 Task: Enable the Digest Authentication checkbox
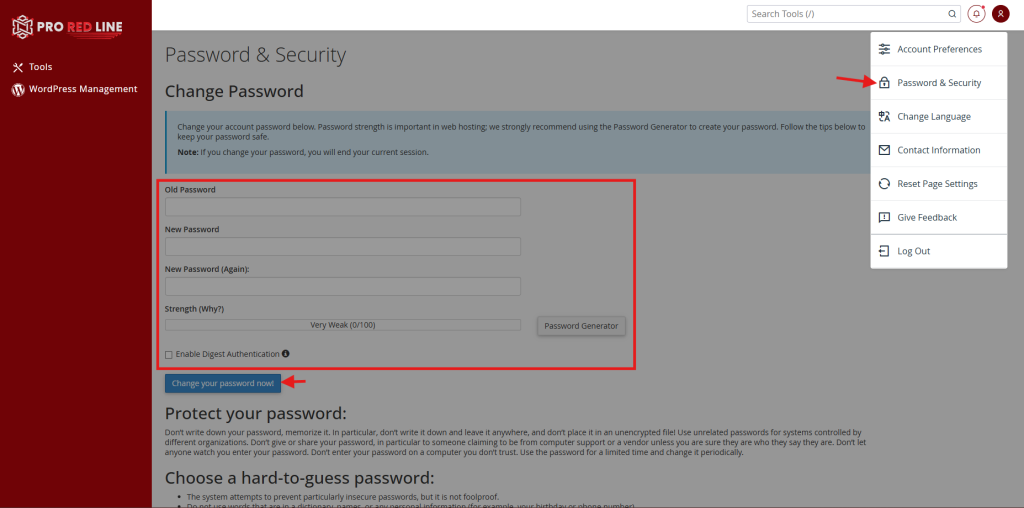point(169,354)
